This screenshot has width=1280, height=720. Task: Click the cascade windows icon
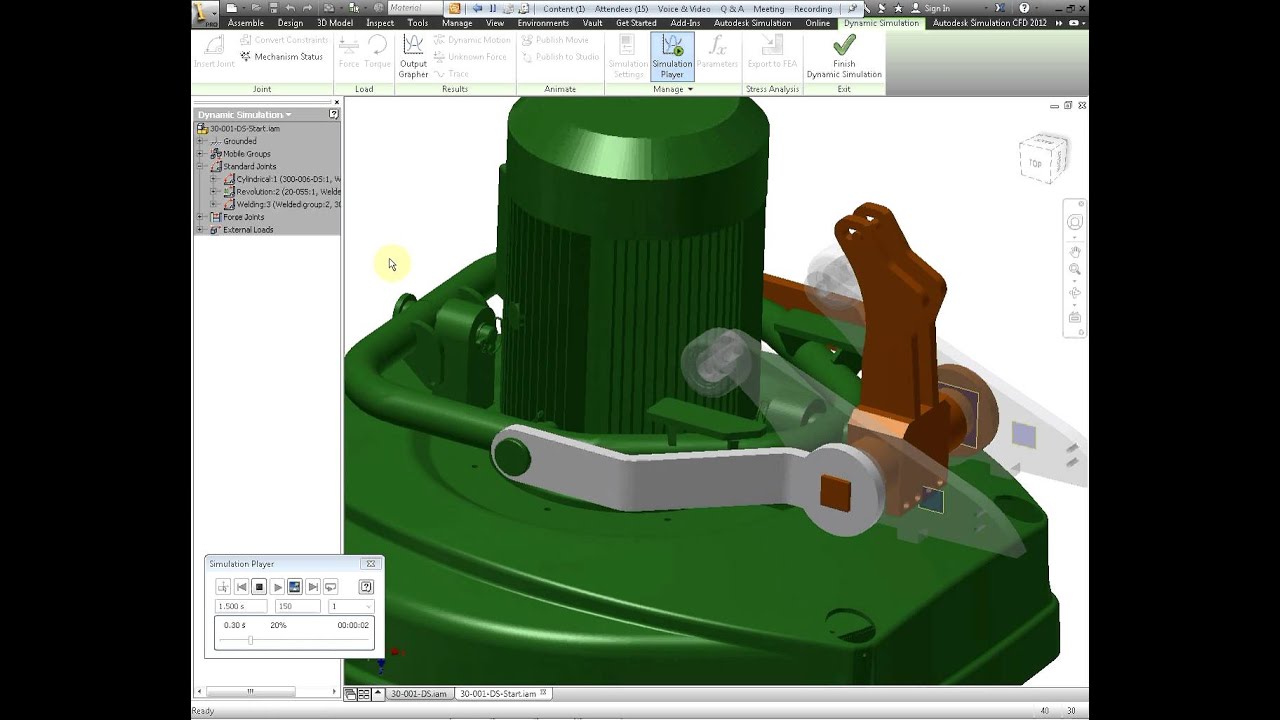click(351, 693)
